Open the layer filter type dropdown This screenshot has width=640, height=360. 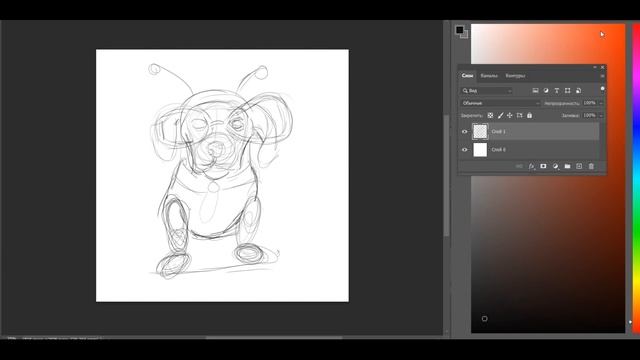point(487,91)
